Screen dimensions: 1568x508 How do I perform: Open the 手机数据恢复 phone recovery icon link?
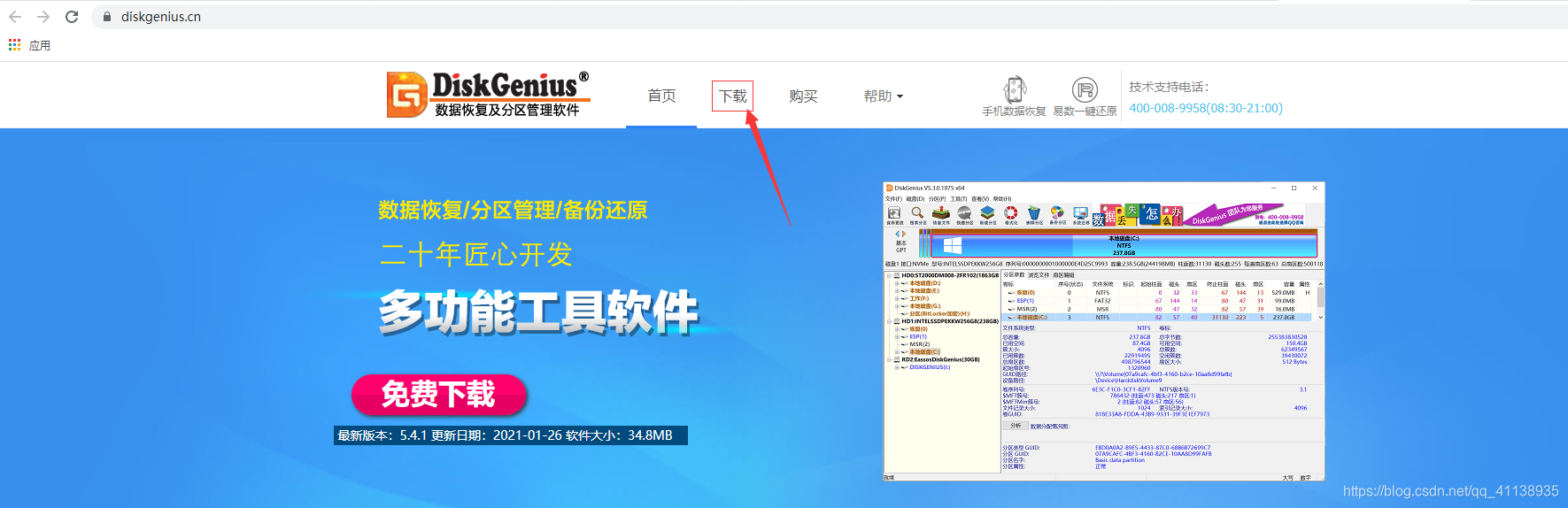1014,96
